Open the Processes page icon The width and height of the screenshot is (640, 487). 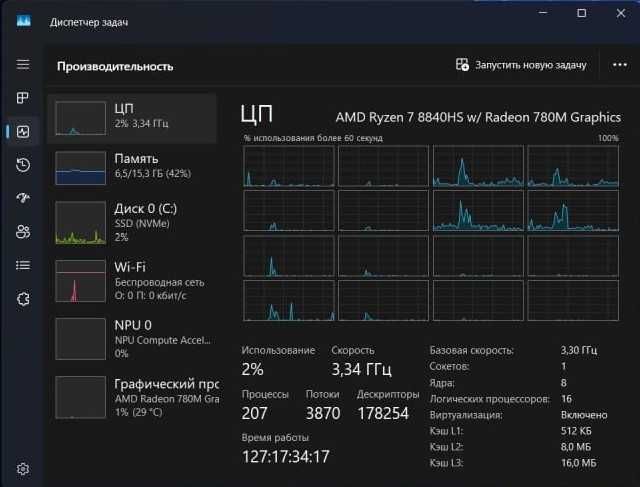point(23,98)
